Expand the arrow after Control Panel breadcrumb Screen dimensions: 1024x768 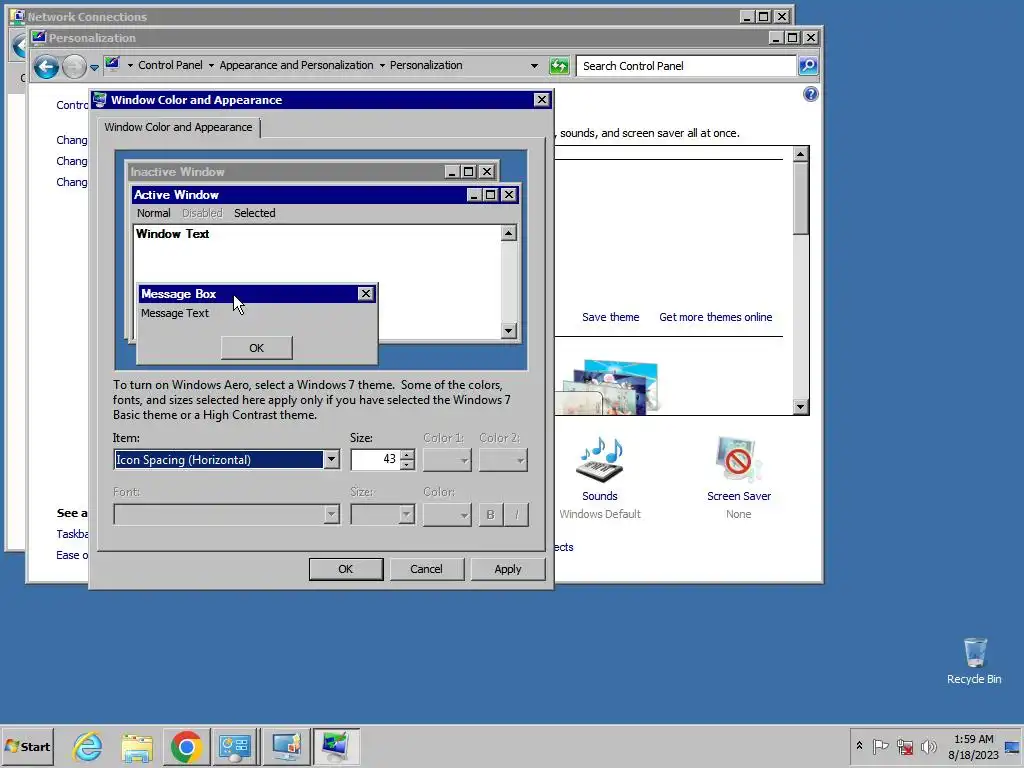[211, 65]
